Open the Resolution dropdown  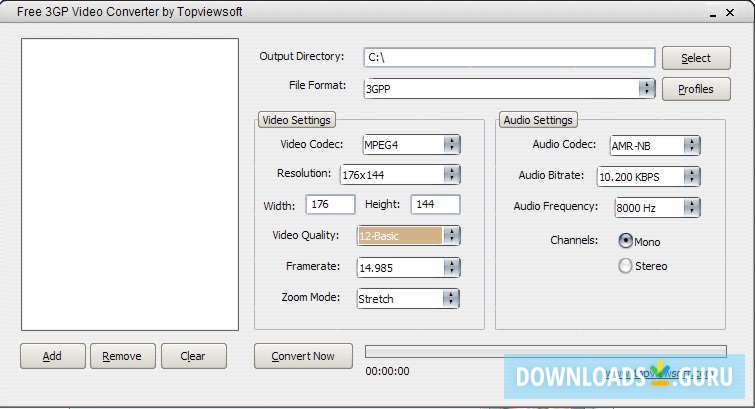400,175
